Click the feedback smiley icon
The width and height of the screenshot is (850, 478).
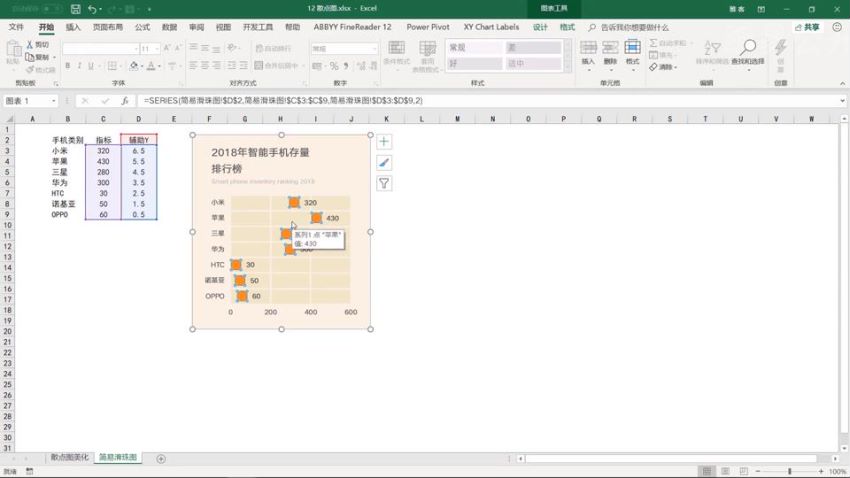pyautogui.click(x=837, y=27)
